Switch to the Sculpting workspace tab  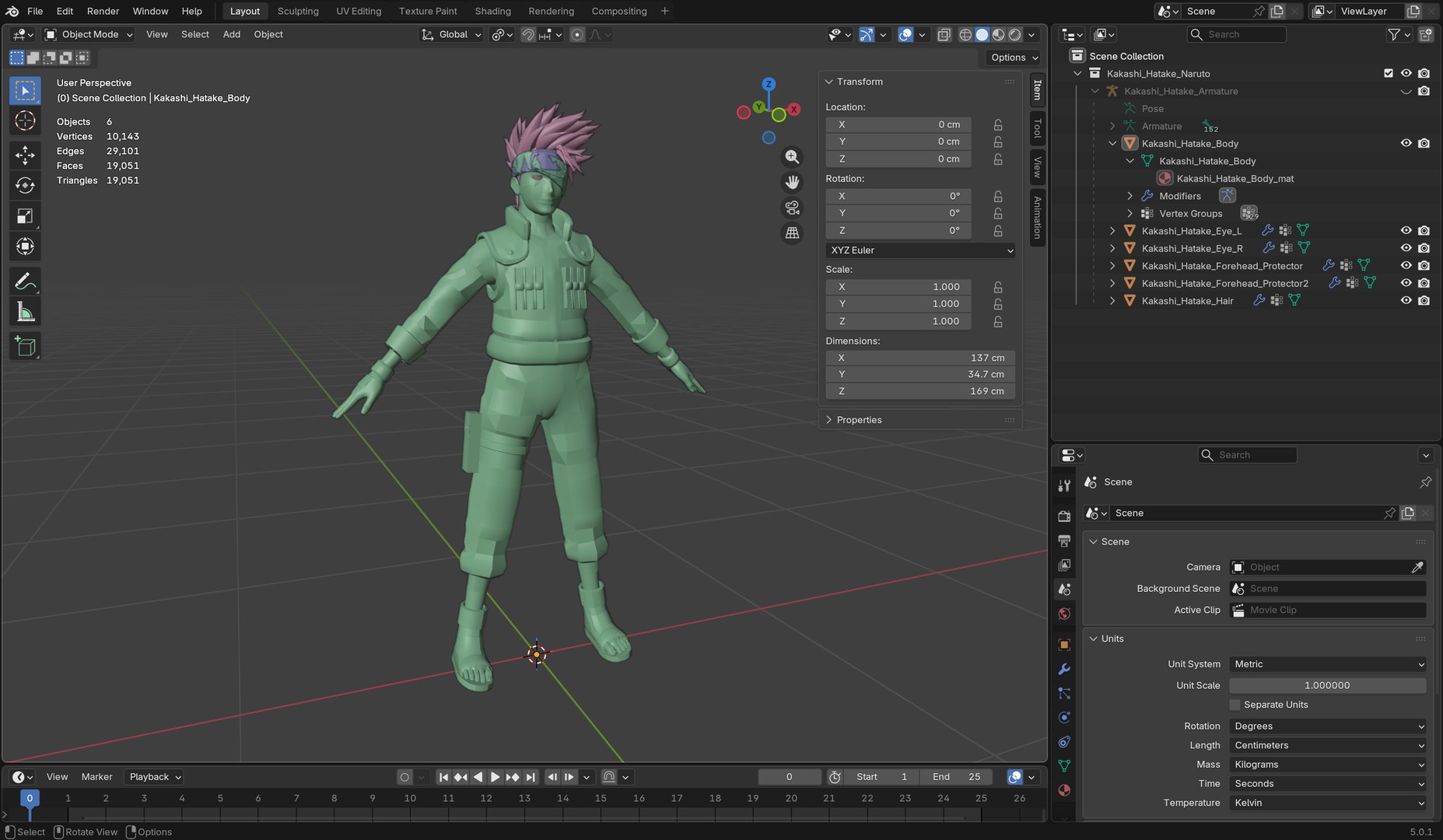coord(298,11)
